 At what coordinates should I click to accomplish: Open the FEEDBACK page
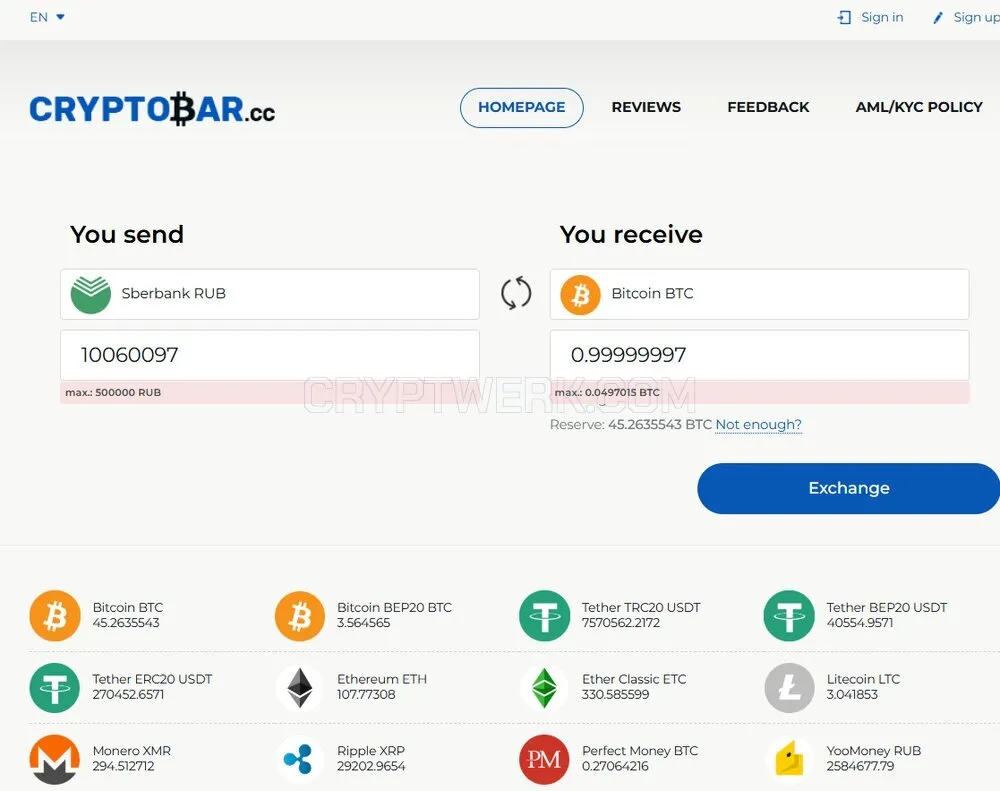tap(768, 107)
